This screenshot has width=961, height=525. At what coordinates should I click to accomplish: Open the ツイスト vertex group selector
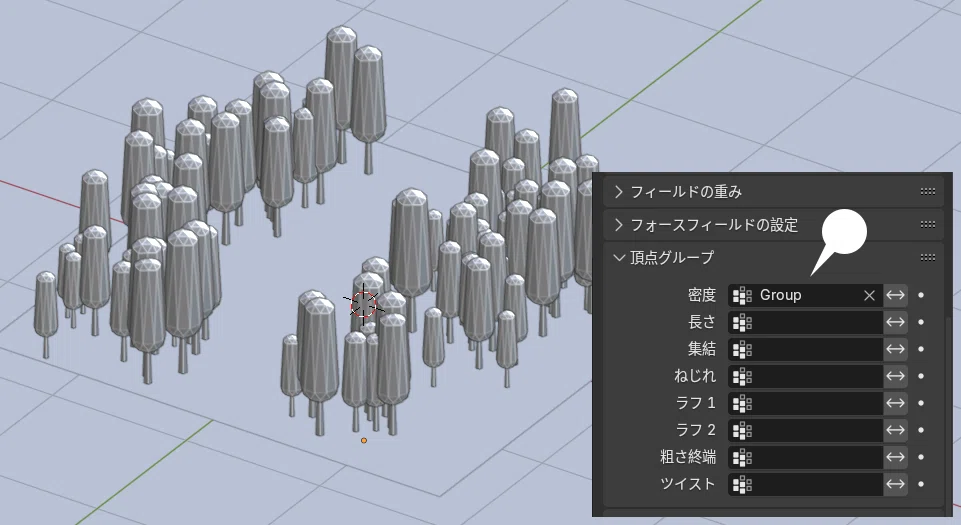[805, 484]
